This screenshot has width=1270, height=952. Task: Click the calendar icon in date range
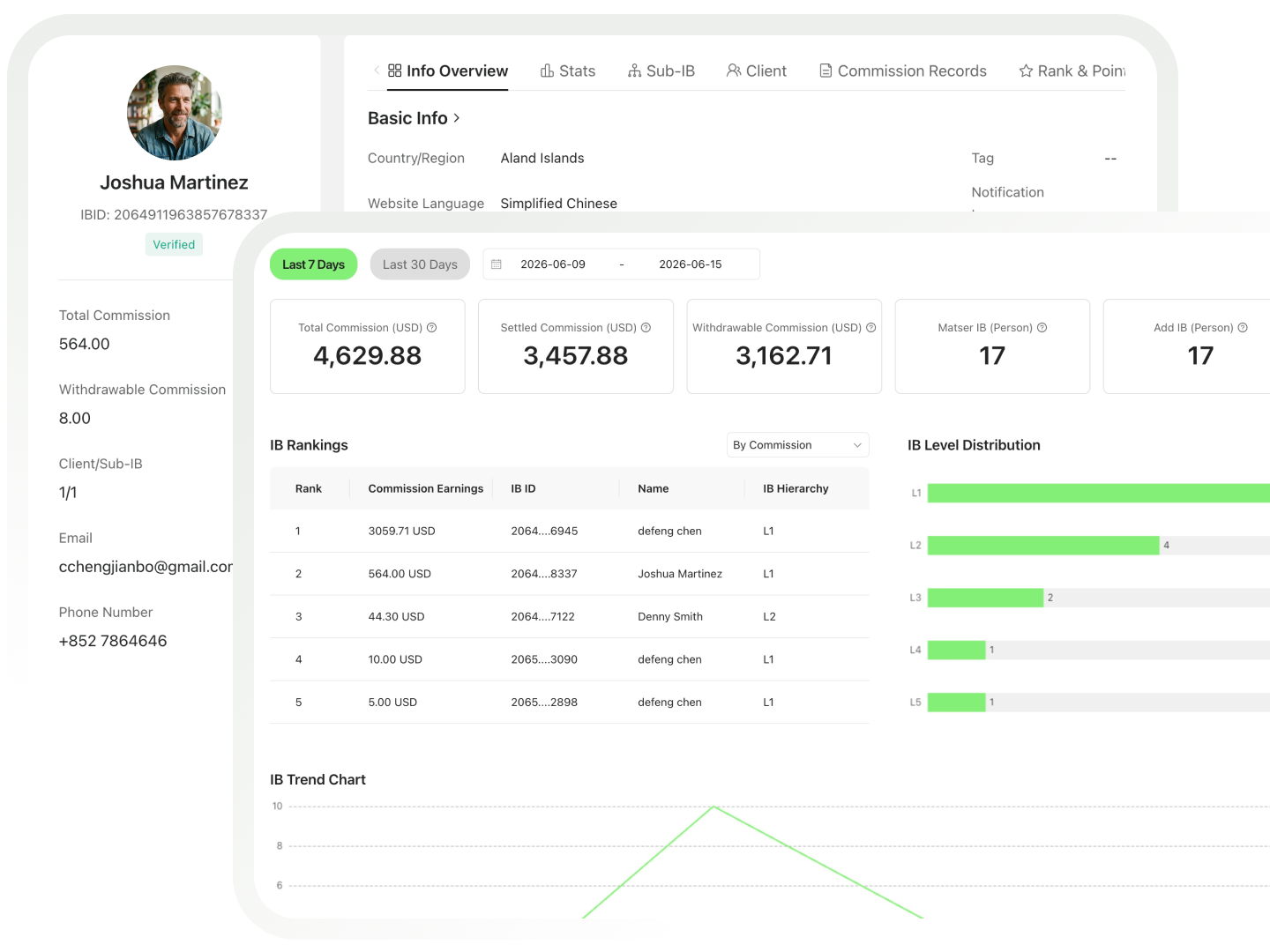(497, 264)
